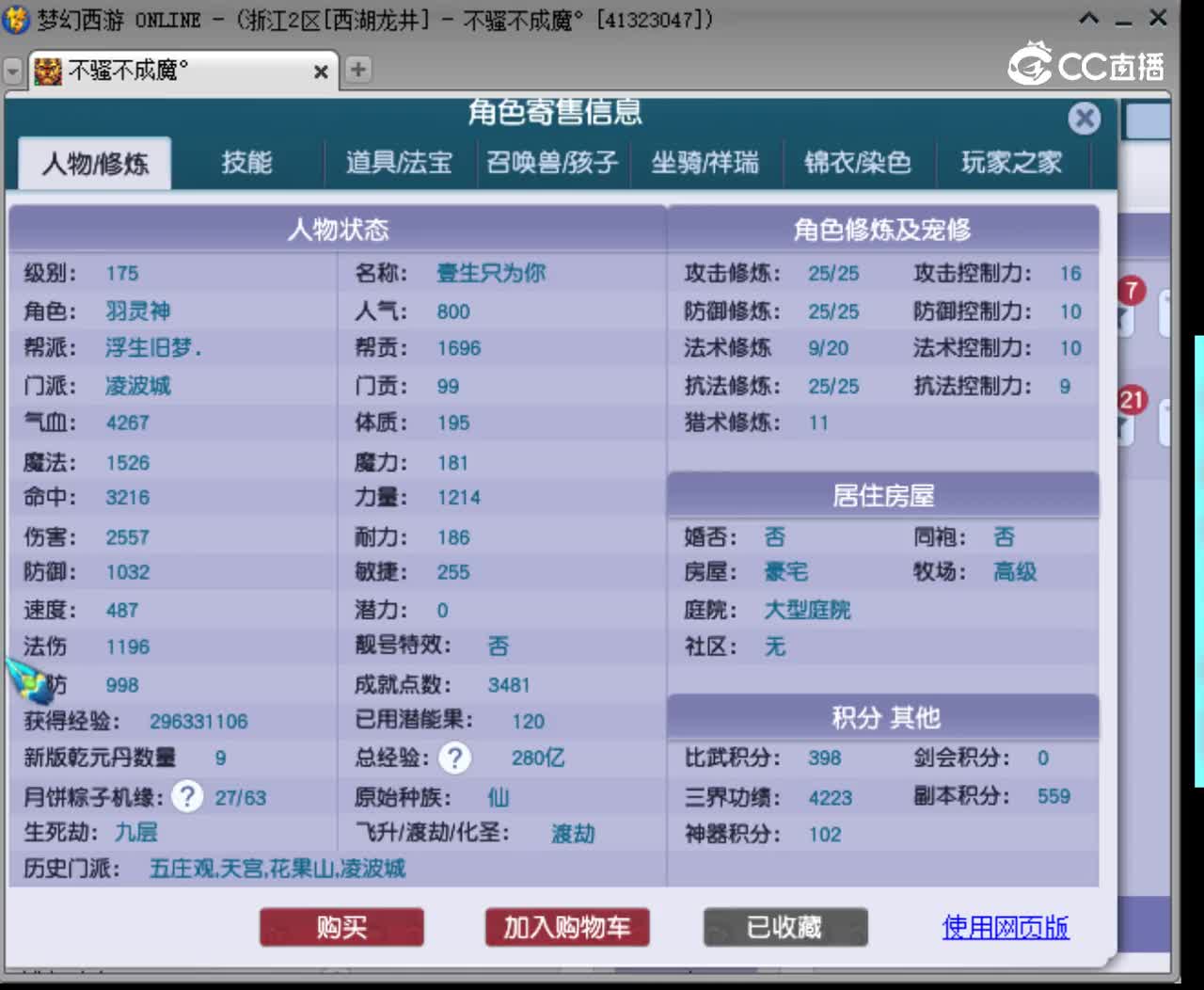Click 神器积分 value 102
Screen dimensions: 1204x990
click(824, 835)
